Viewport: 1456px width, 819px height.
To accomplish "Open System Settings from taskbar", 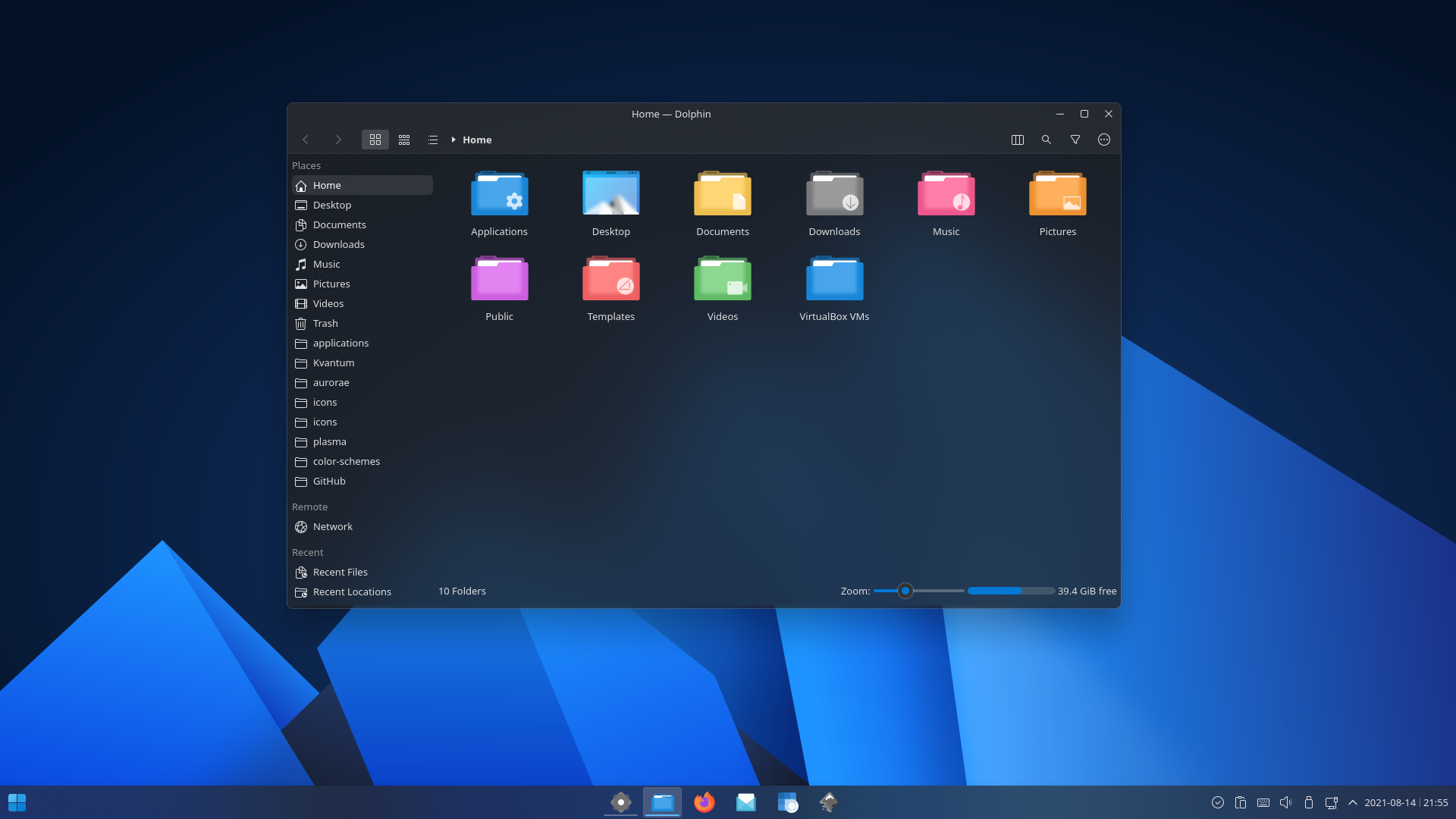I will tap(621, 802).
